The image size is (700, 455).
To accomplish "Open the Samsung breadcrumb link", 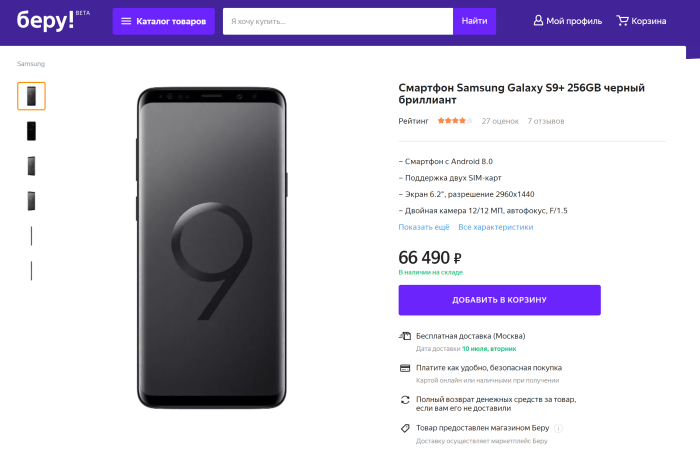I will [31, 64].
